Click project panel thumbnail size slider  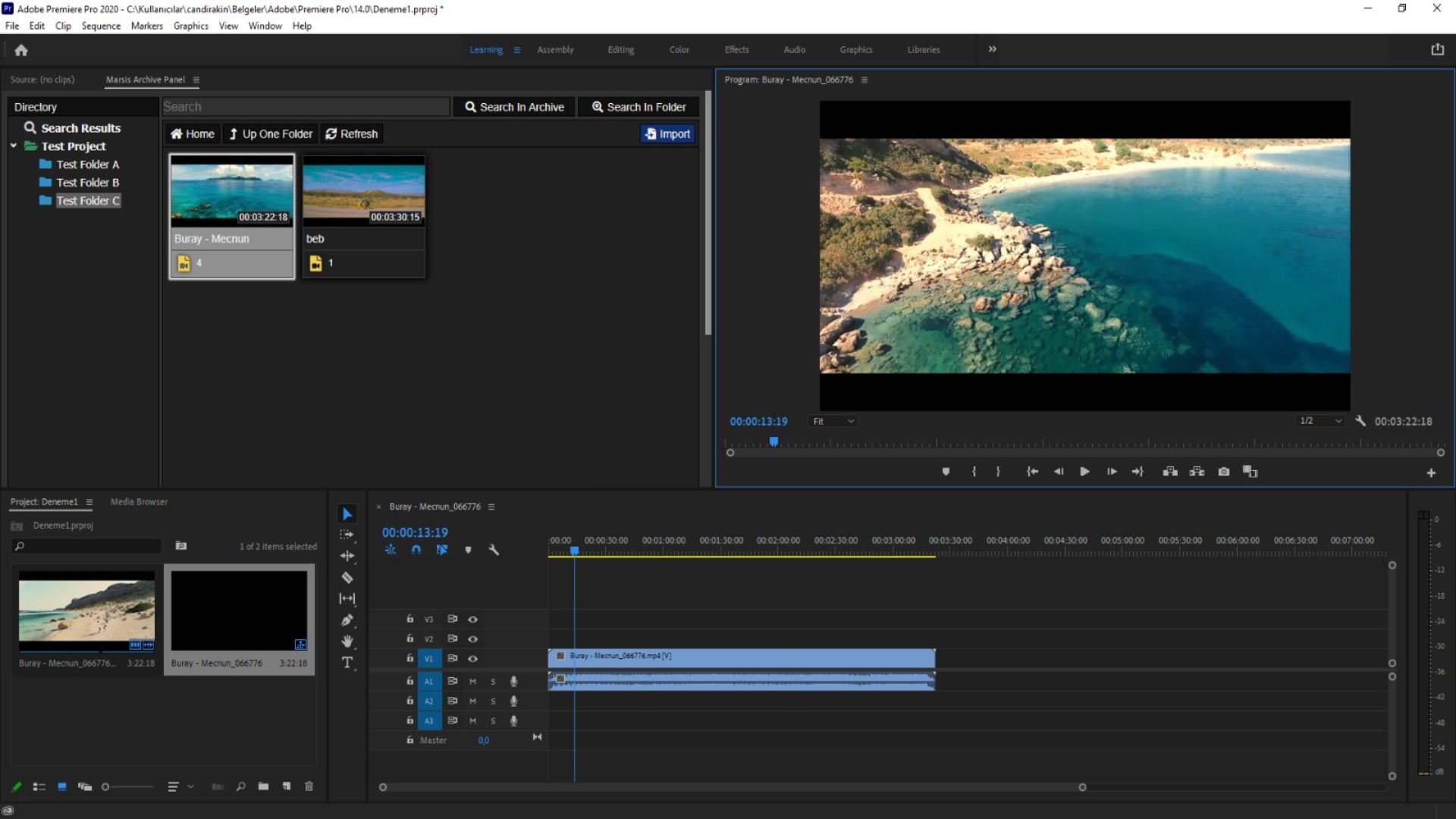click(106, 787)
